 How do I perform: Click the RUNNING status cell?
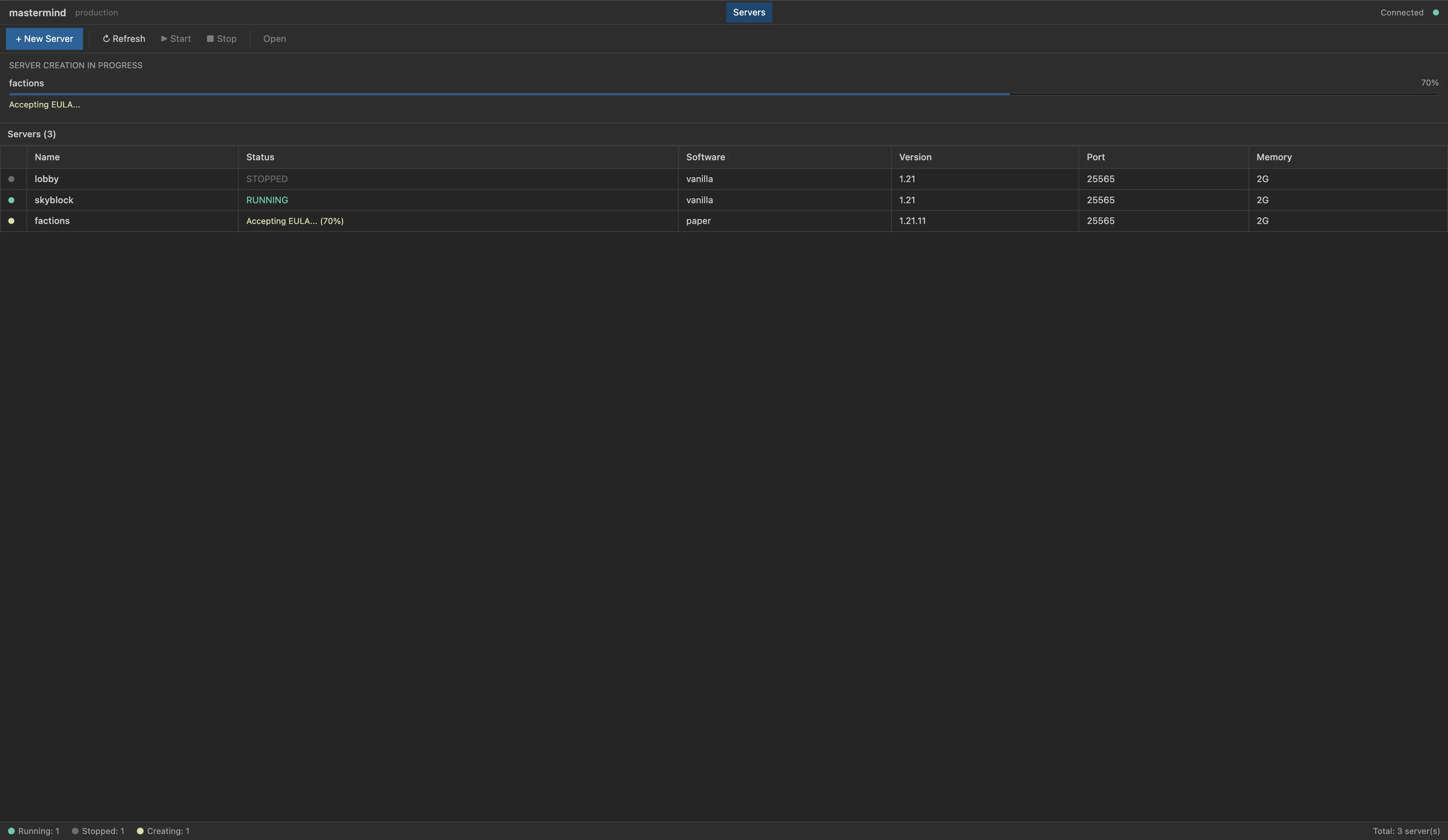[458, 200]
